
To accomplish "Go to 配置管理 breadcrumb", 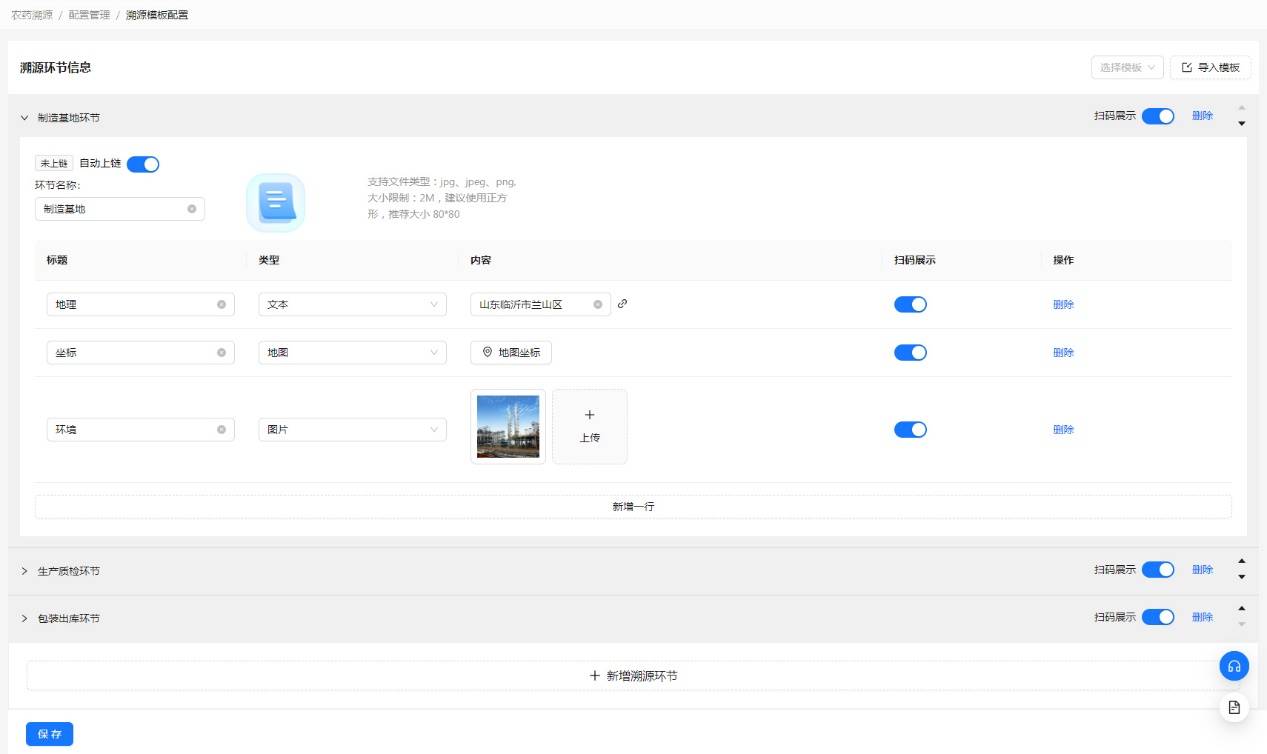I will click(x=90, y=15).
